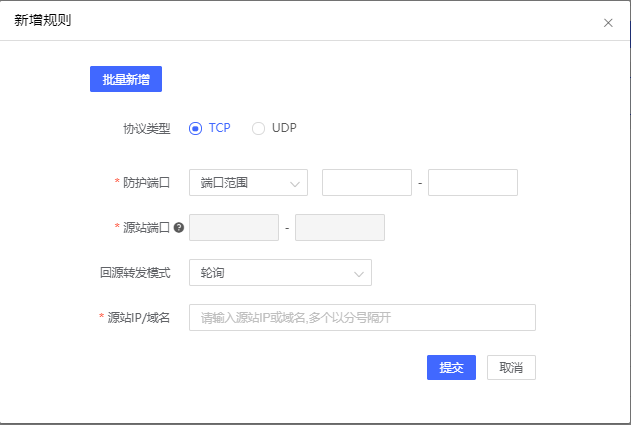
Task: Click the 批量新增 button
Action: (x=126, y=79)
